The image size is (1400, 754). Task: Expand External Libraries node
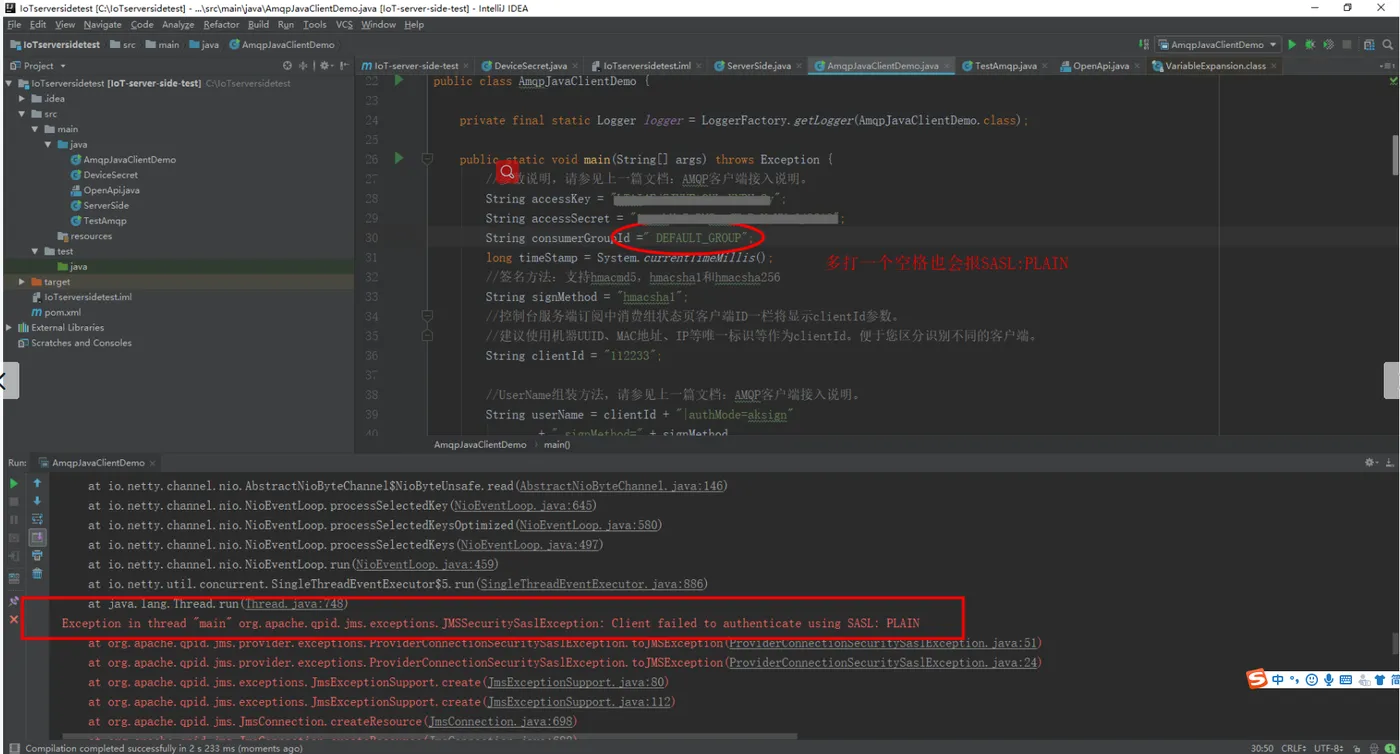[x=10, y=327]
